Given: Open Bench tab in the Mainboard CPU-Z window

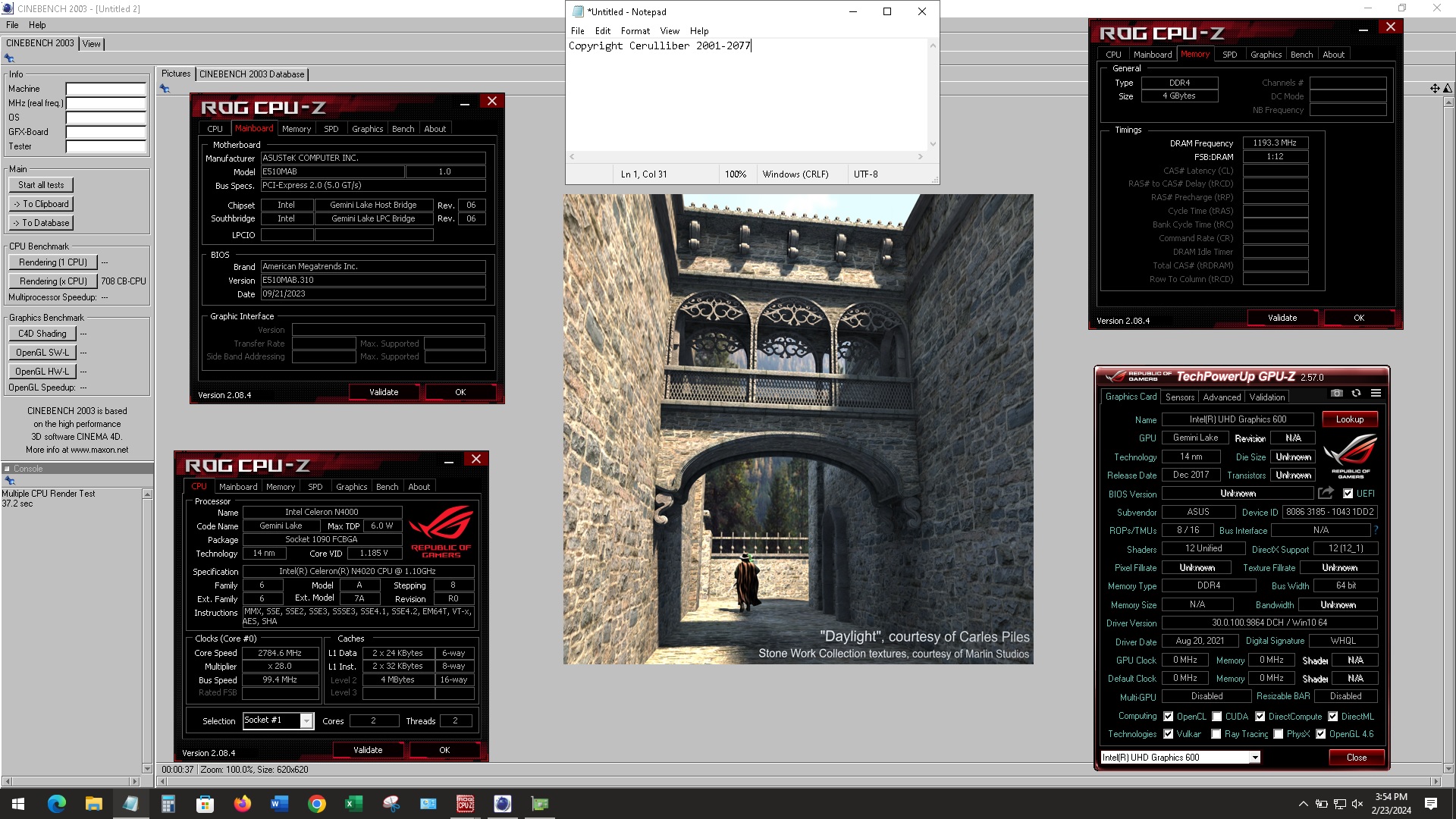Looking at the screenshot, I should (x=403, y=129).
